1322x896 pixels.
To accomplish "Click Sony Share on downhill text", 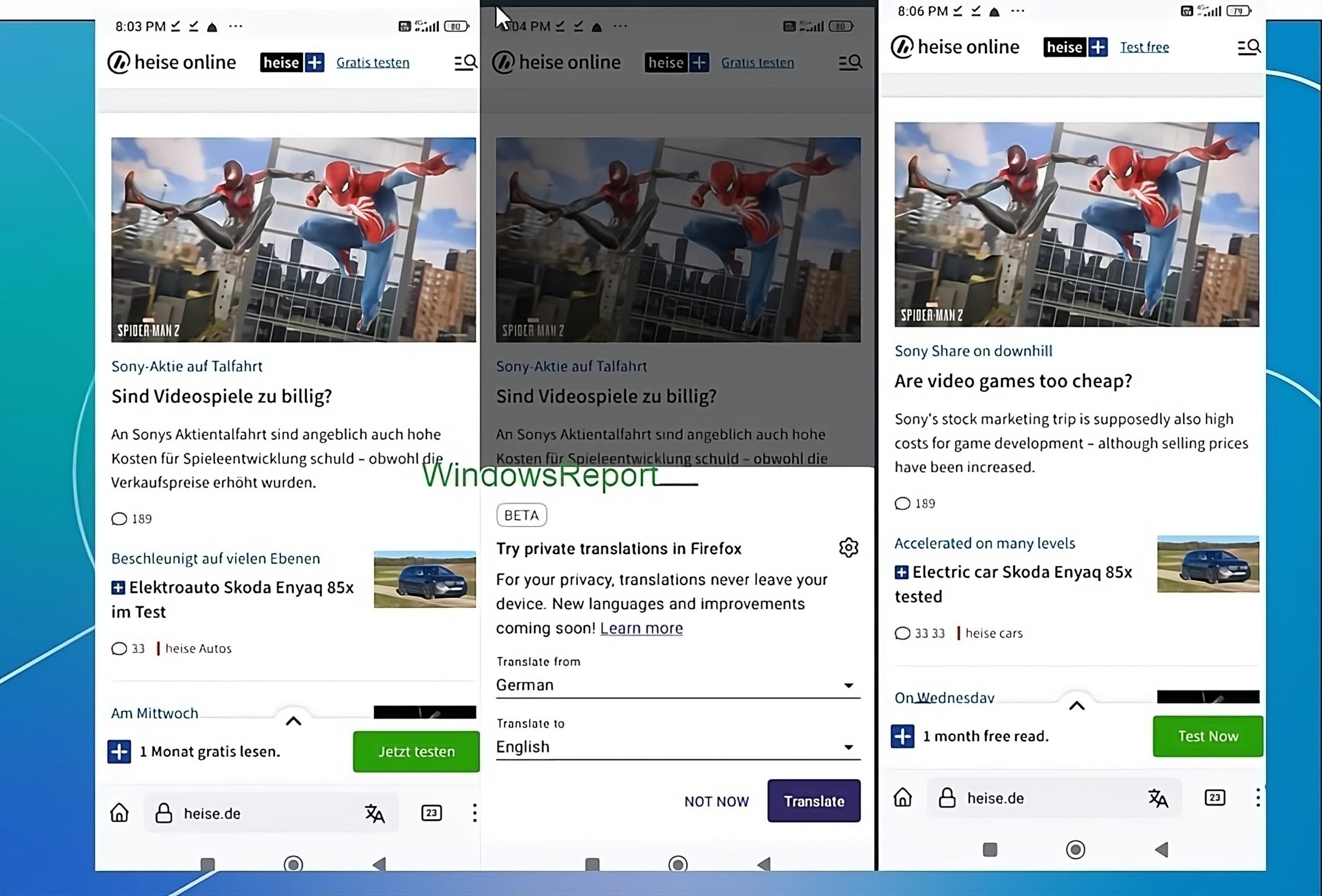I will click(x=973, y=351).
